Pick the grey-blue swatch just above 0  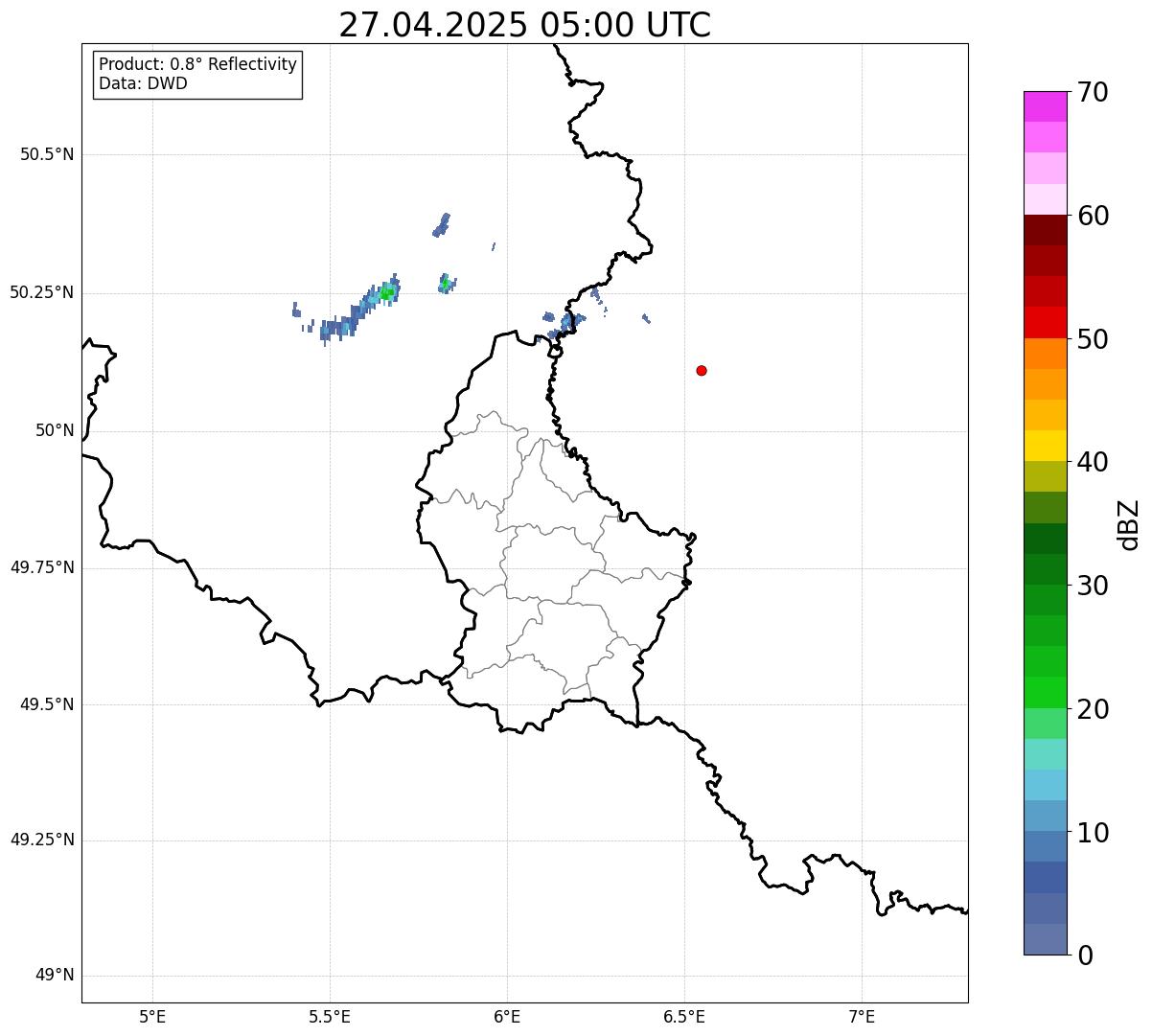coord(1045,939)
